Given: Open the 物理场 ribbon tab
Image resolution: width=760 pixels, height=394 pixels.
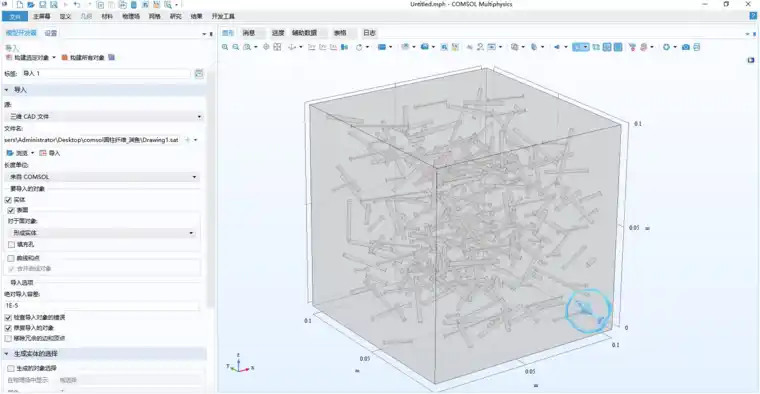Looking at the screenshot, I should click(131, 16).
